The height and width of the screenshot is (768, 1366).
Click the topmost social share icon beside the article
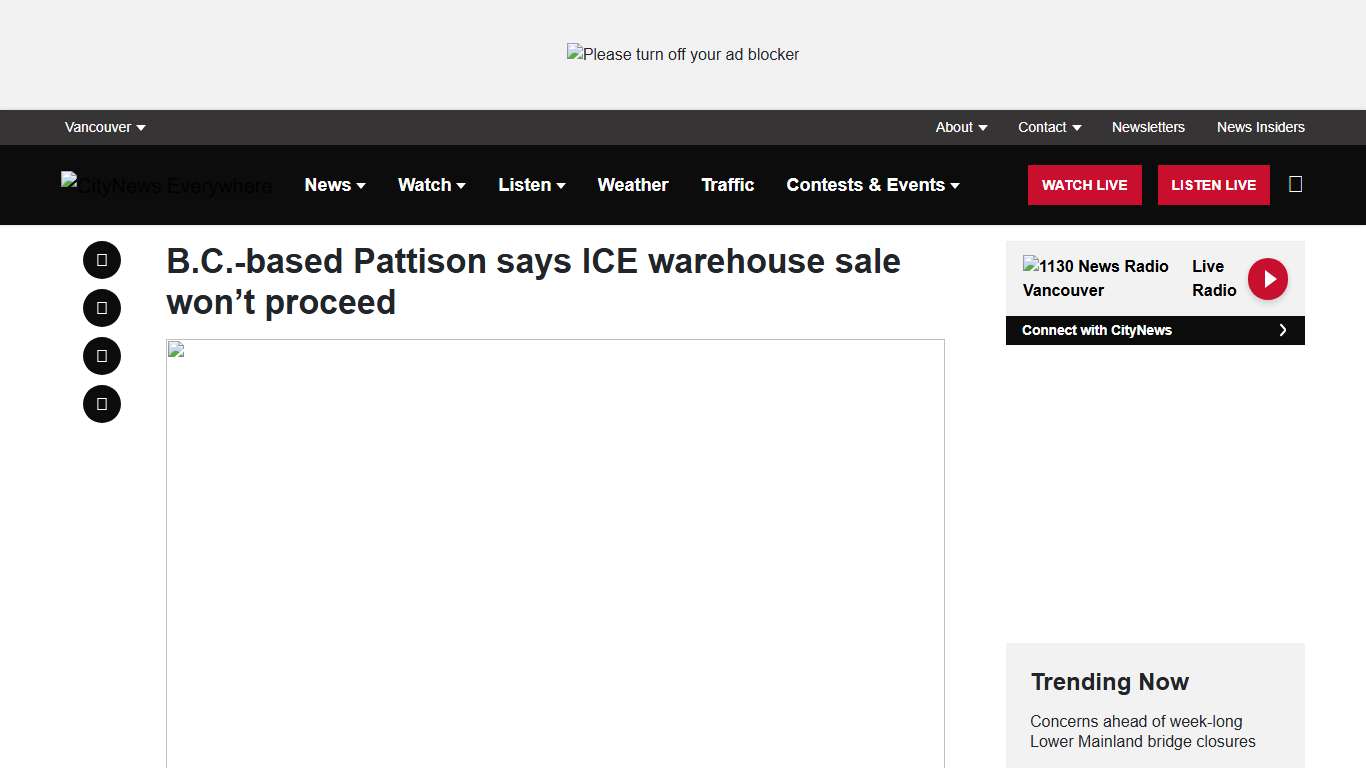coord(101,260)
